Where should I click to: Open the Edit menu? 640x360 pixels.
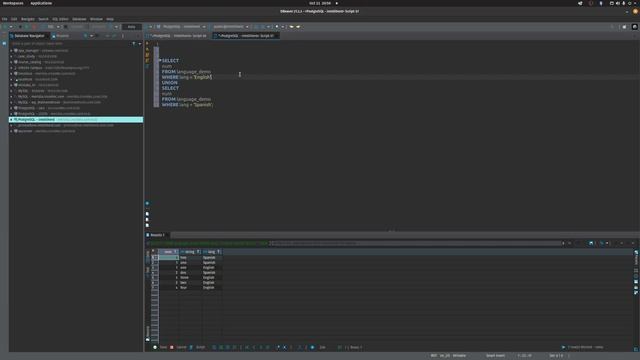[14, 19]
